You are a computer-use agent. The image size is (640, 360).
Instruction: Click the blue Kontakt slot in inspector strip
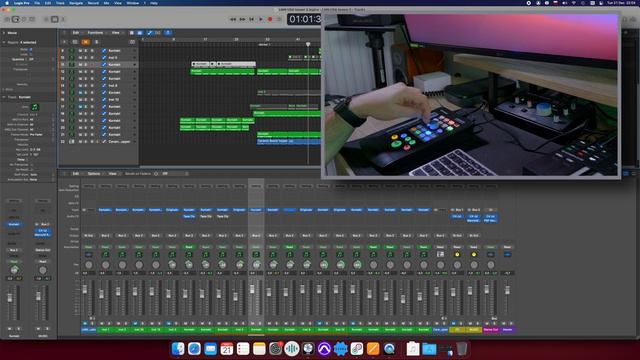point(14,224)
